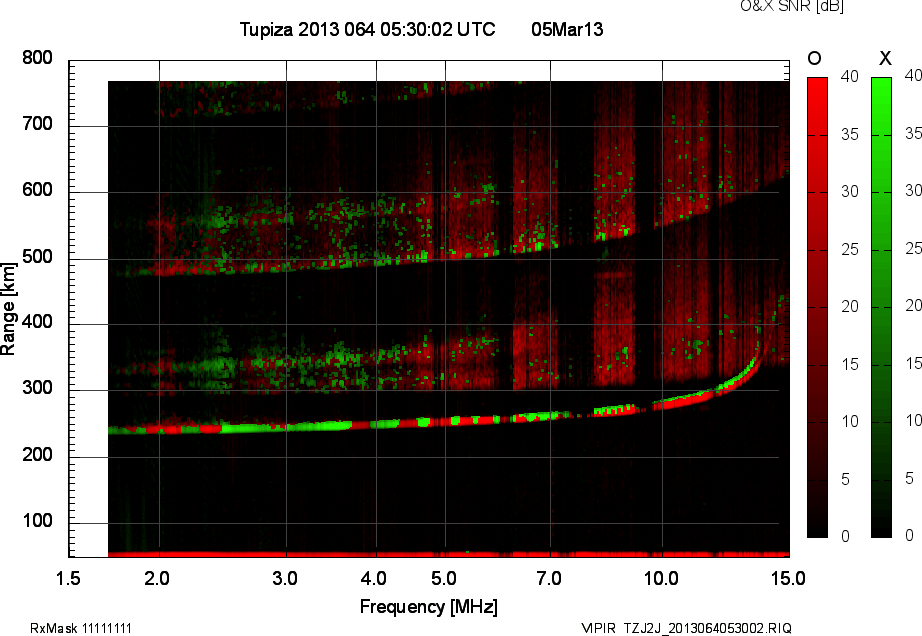922x636 pixels.
Task: Click the Range [km] axis label
Action: (8, 309)
